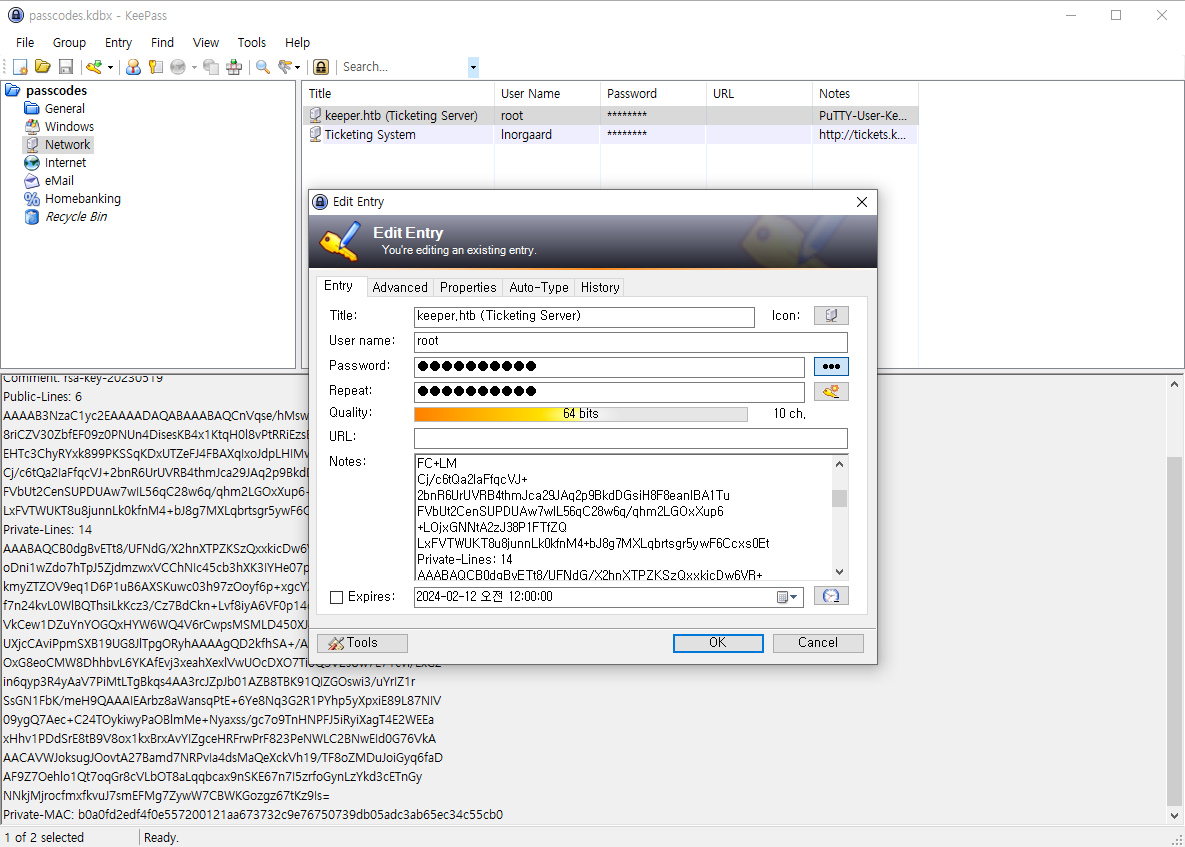The image size is (1185, 847).
Task: Click the User name field
Action: pos(630,342)
